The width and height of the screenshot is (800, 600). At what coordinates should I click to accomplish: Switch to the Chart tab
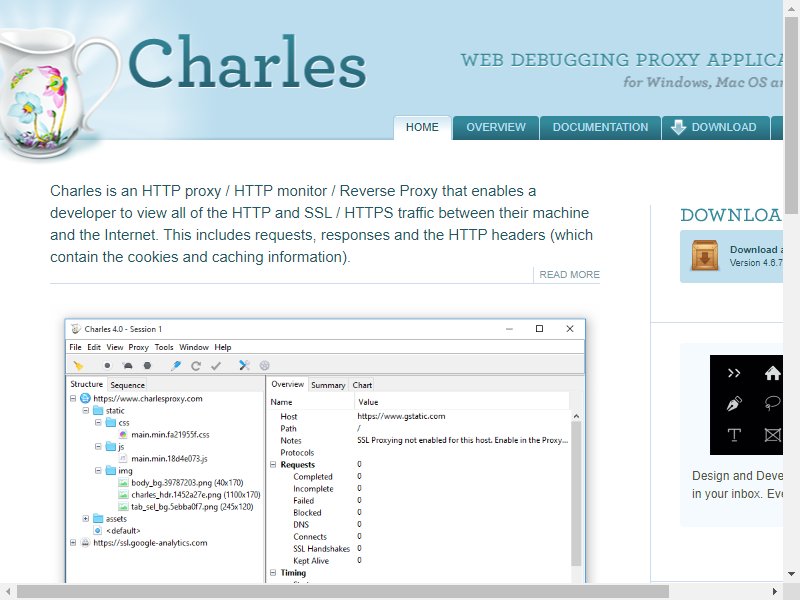(x=362, y=385)
